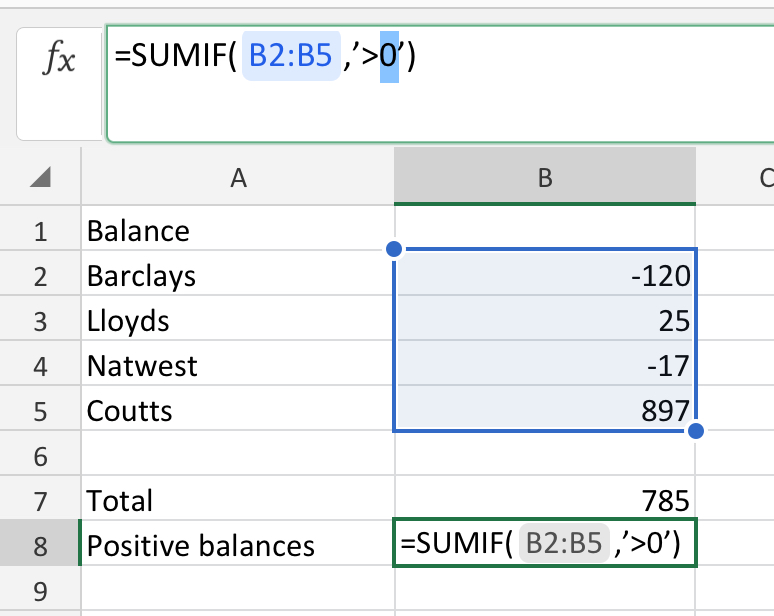Click inside the formula bar input

point(439,84)
